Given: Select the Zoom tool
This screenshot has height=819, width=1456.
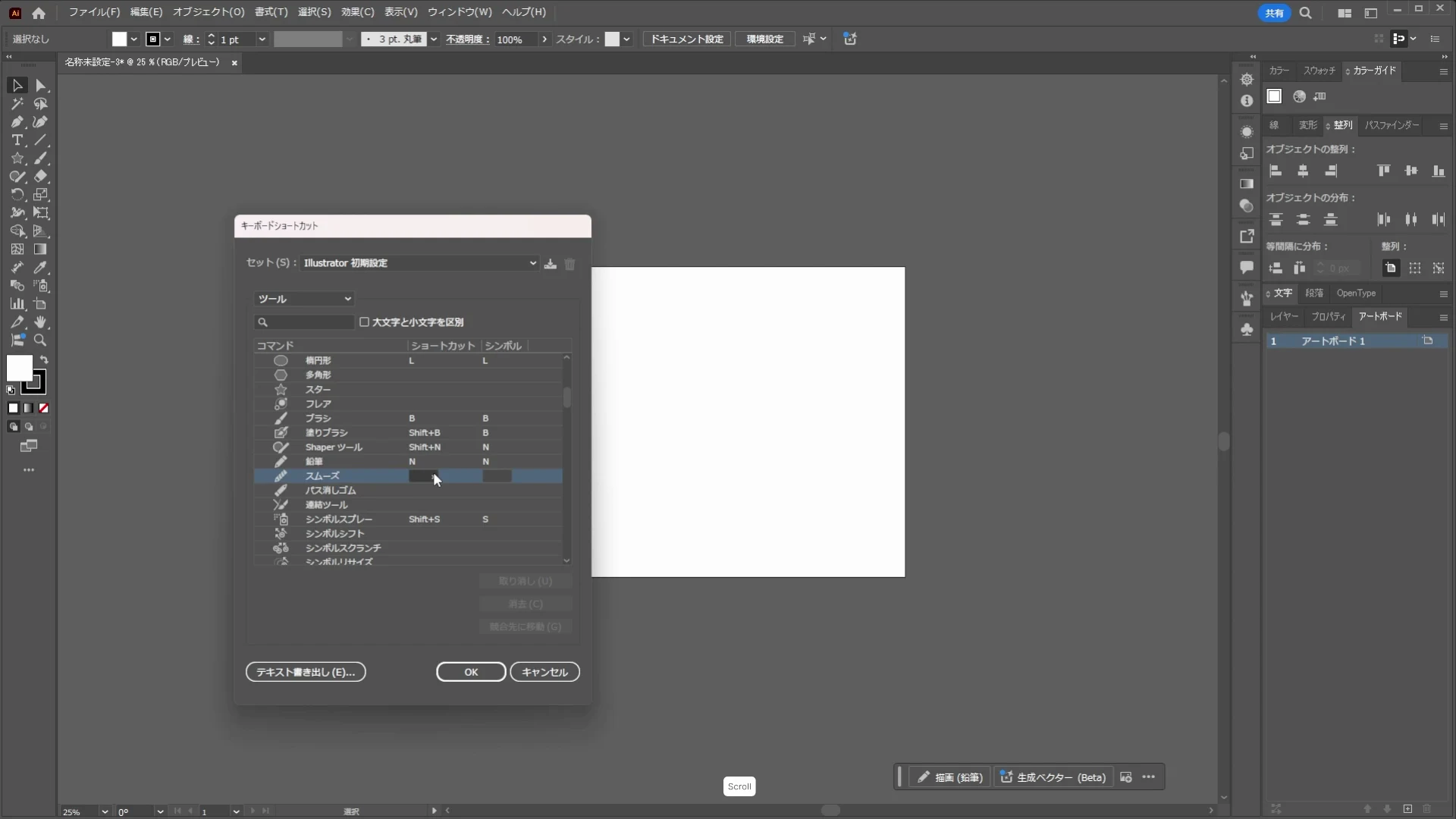Looking at the screenshot, I should [40, 340].
